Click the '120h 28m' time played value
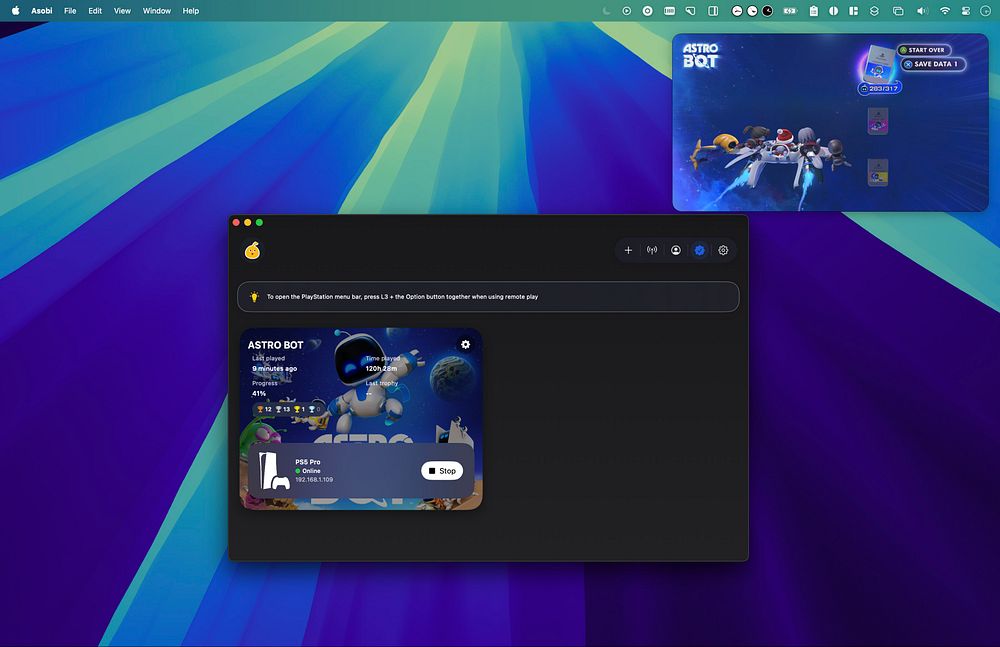The width and height of the screenshot is (1000, 647). pos(381,369)
